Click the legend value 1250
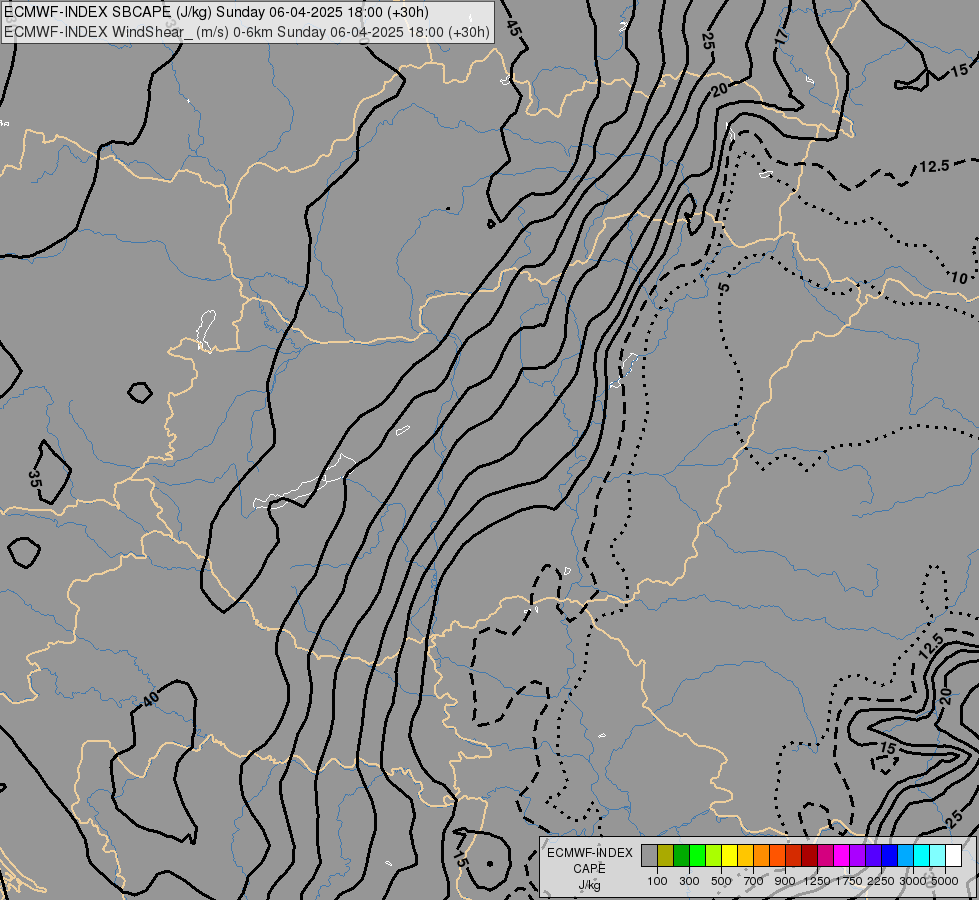Image resolution: width=979 pixels, height=900 pixels. 817,881
